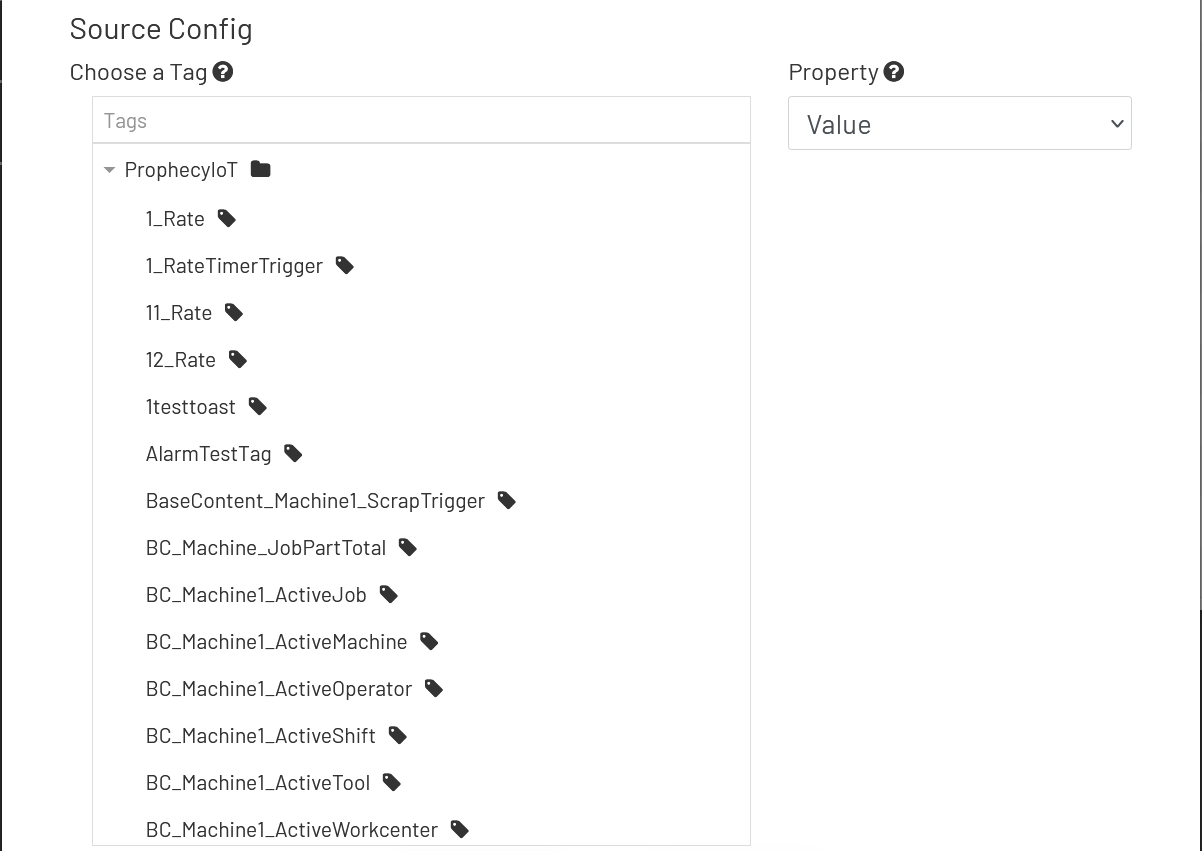
Task: Click the help icon next to Choose a Tag
Action: coord(223,71)
